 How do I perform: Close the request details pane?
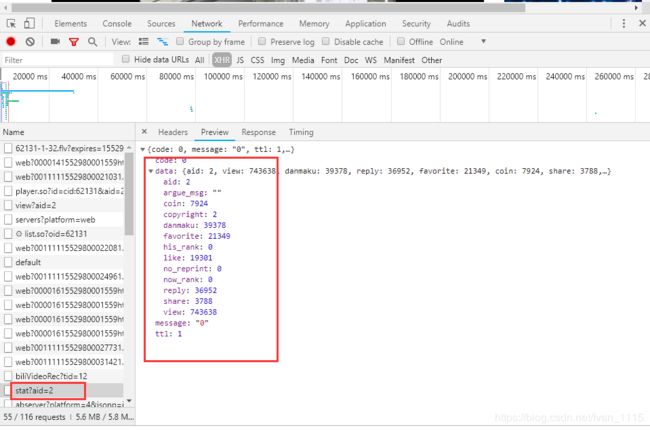[144, 131]
